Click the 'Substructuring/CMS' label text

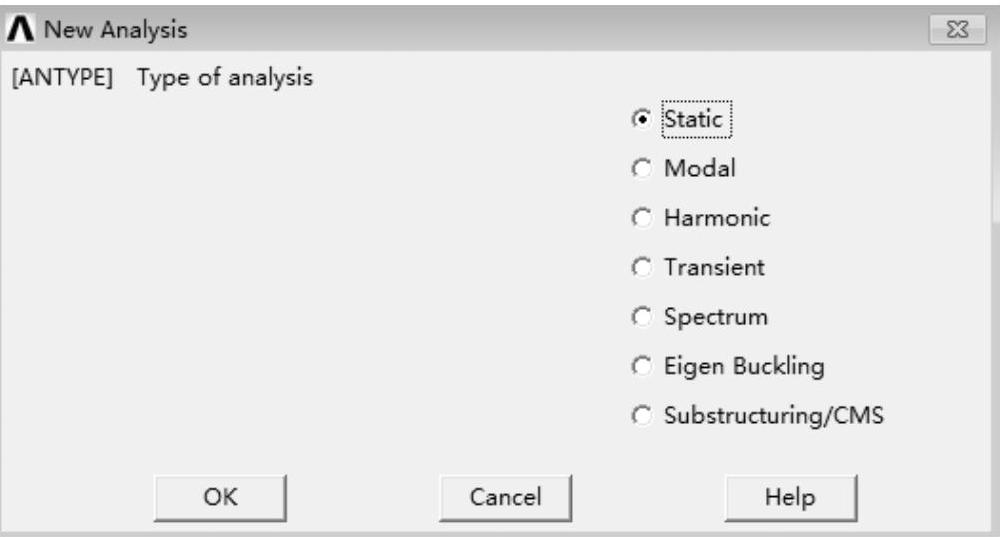pyautogui.click(x=773, y=416)
